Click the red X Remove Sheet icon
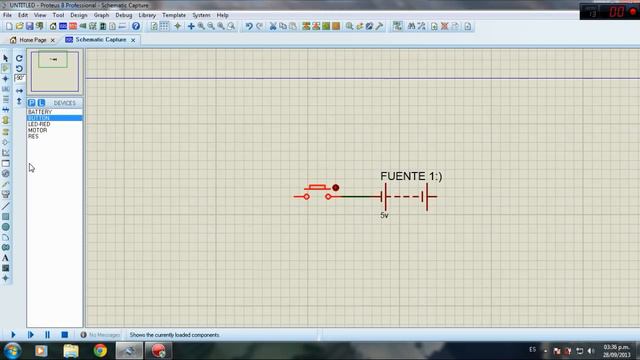 [x=444, y=26]
